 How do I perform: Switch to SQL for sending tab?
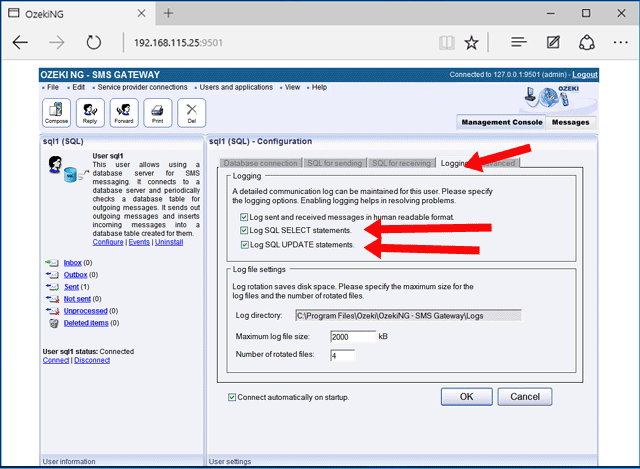point(335,163)
